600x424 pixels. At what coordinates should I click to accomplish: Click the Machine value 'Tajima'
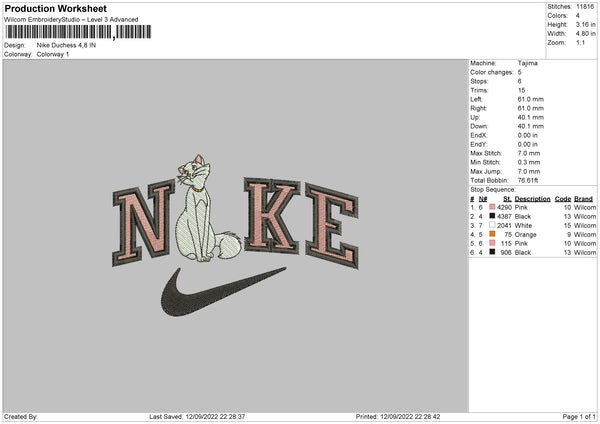click(x=528, y=63)
